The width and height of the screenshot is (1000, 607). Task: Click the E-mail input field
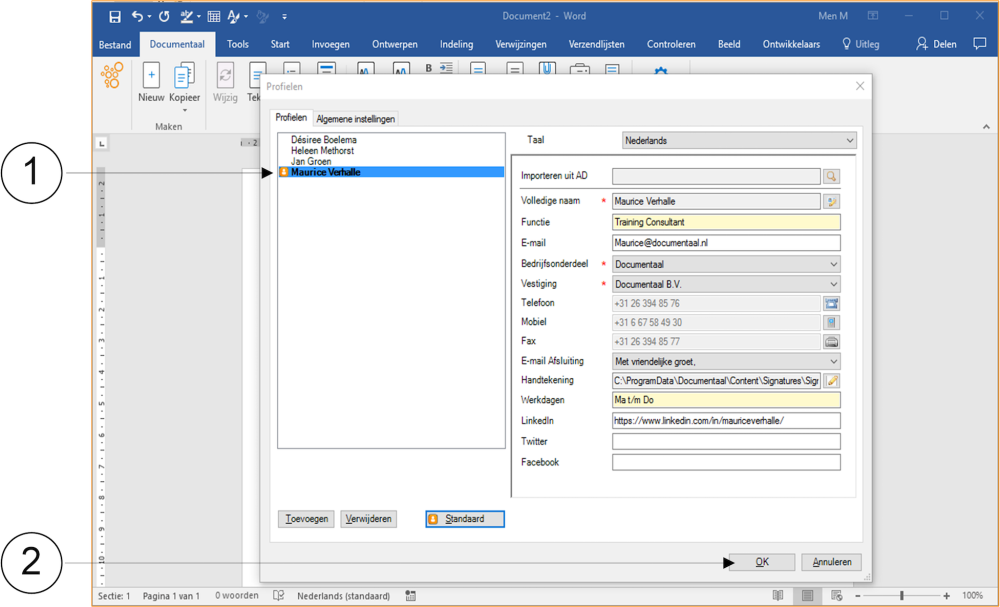coord(726,243)
